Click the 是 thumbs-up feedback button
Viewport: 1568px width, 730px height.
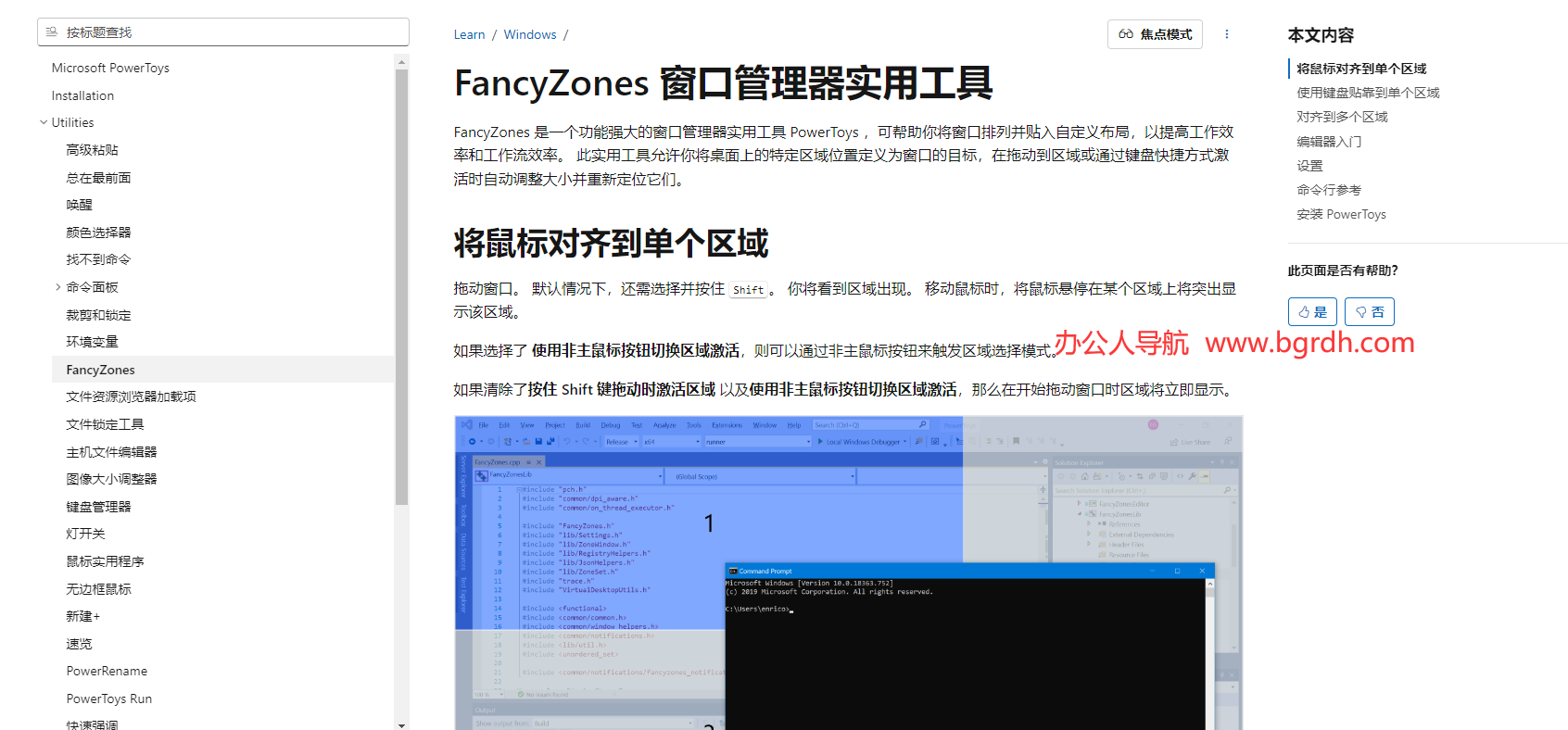point(1312,312)
